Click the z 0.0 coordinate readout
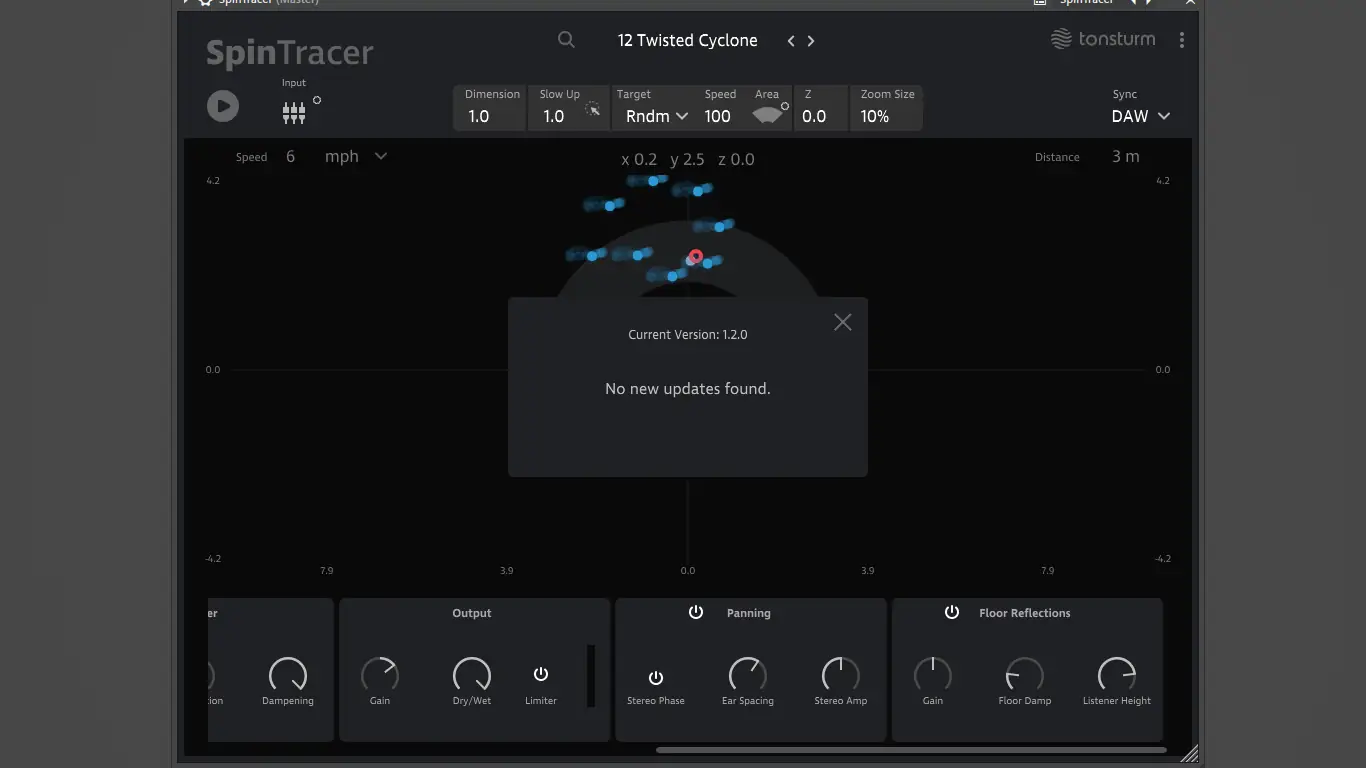 [x=736, y=159]
